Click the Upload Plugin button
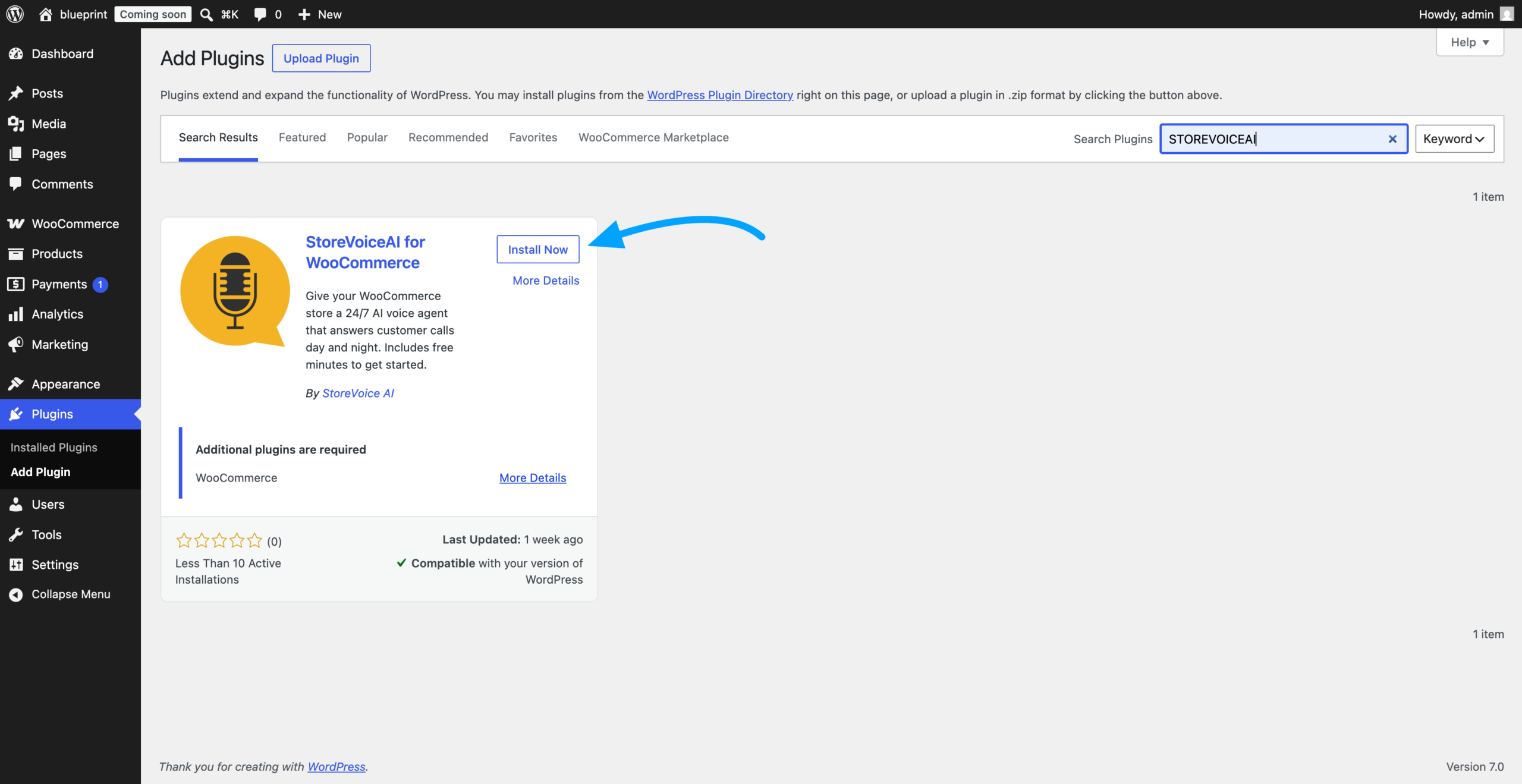The image size is (1522, 784). point(321,58)
